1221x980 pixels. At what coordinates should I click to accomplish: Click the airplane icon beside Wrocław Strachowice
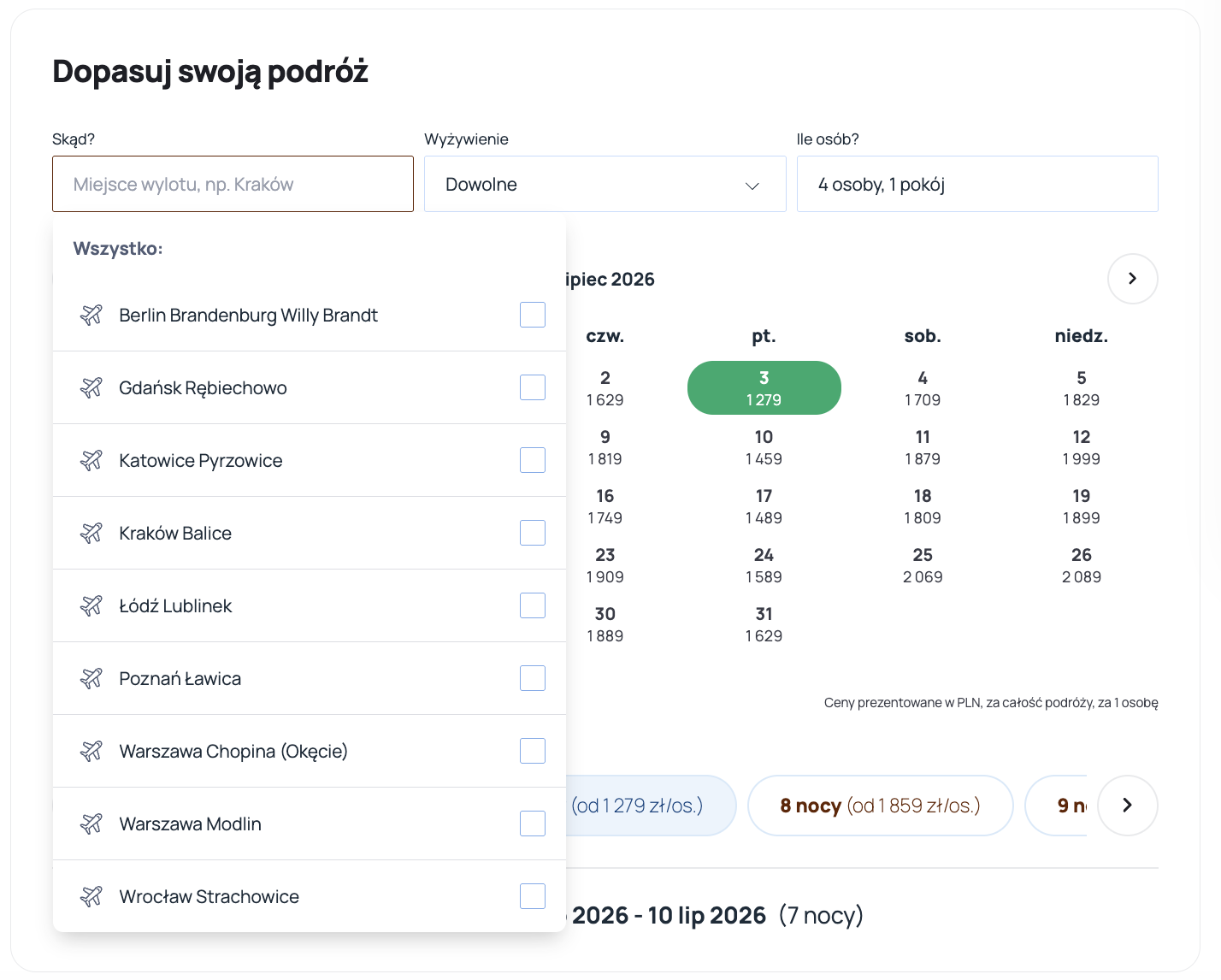[x=91, y=896]
